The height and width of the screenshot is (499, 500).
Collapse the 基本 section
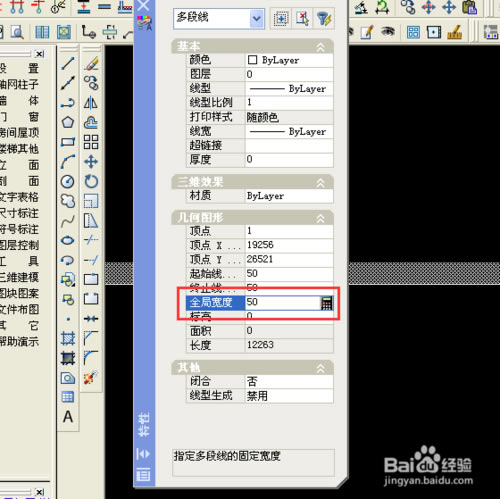320,47
